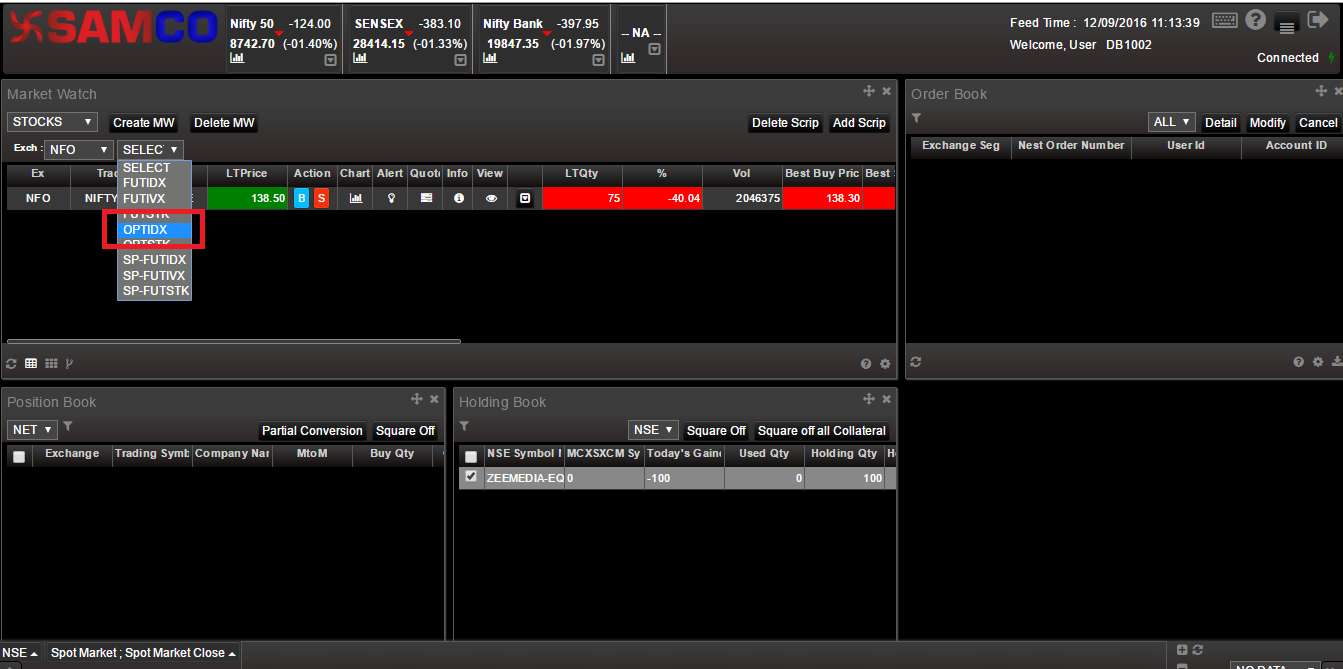This screenshot has height=669, width=1343.
Task: Click the Delete Scrip button
Action: [785, 123]
